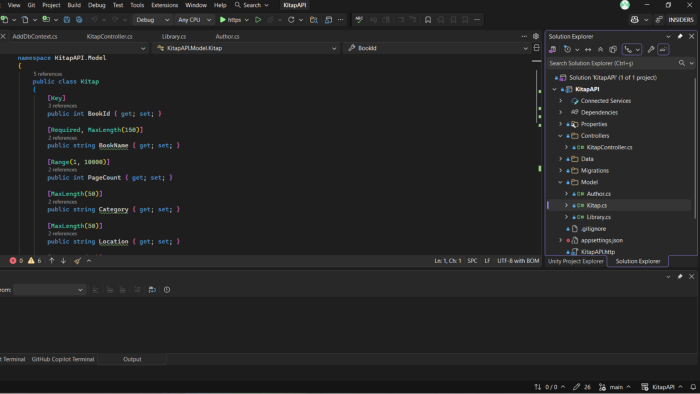
Task: Select Kitap.cs in Solution Explorer
Action: pyautogui.click(x=596, y=205)
